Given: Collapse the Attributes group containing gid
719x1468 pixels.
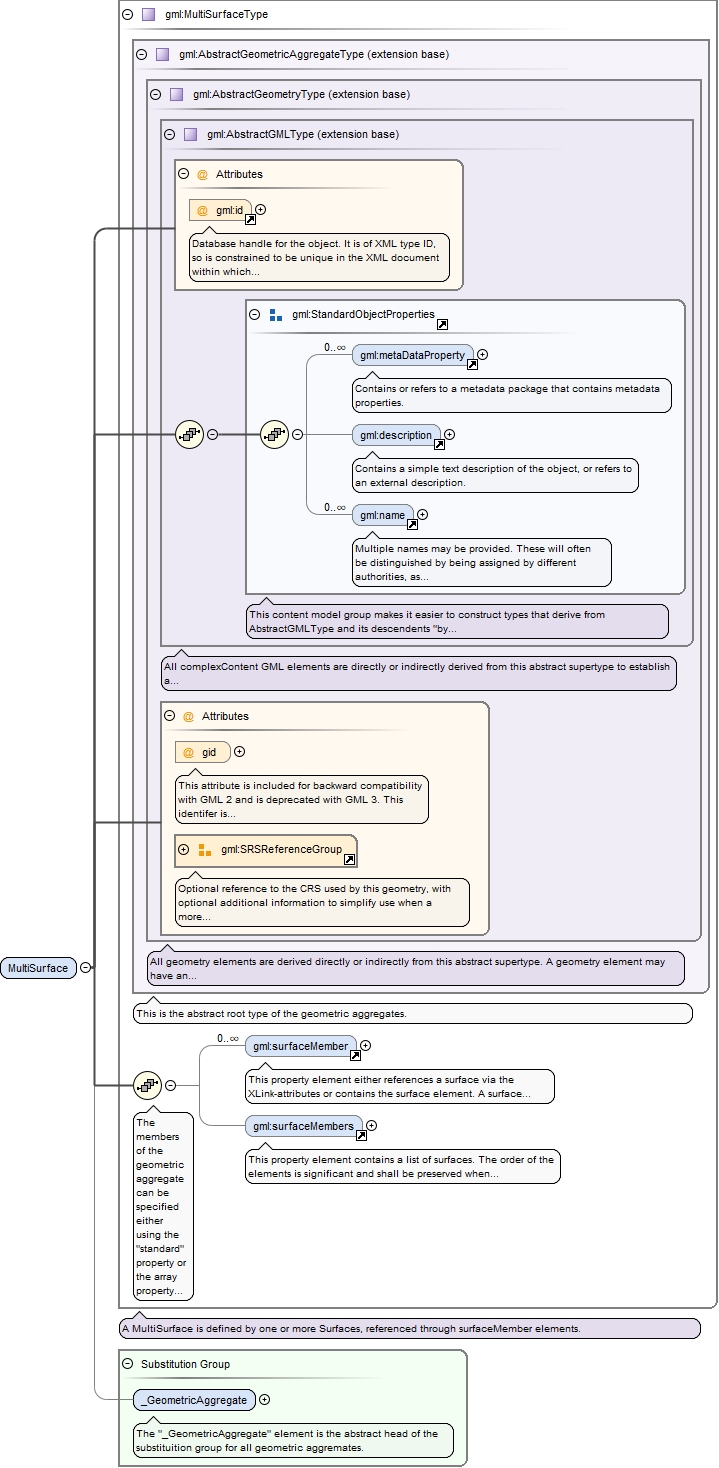Looking at the screenshot, I should [x=170, y=716].
